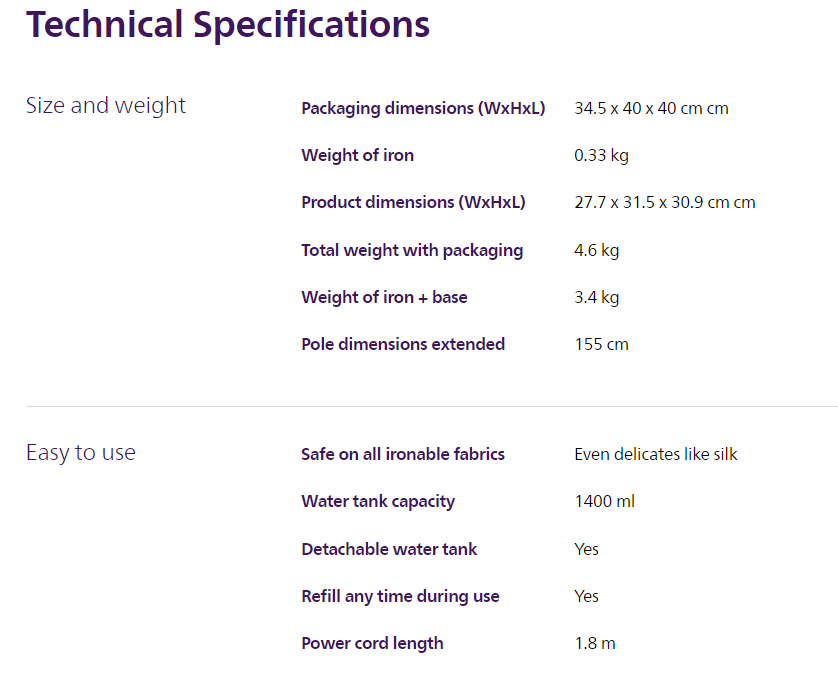
Task: Click the Size and weight section title
Action: 106,105
